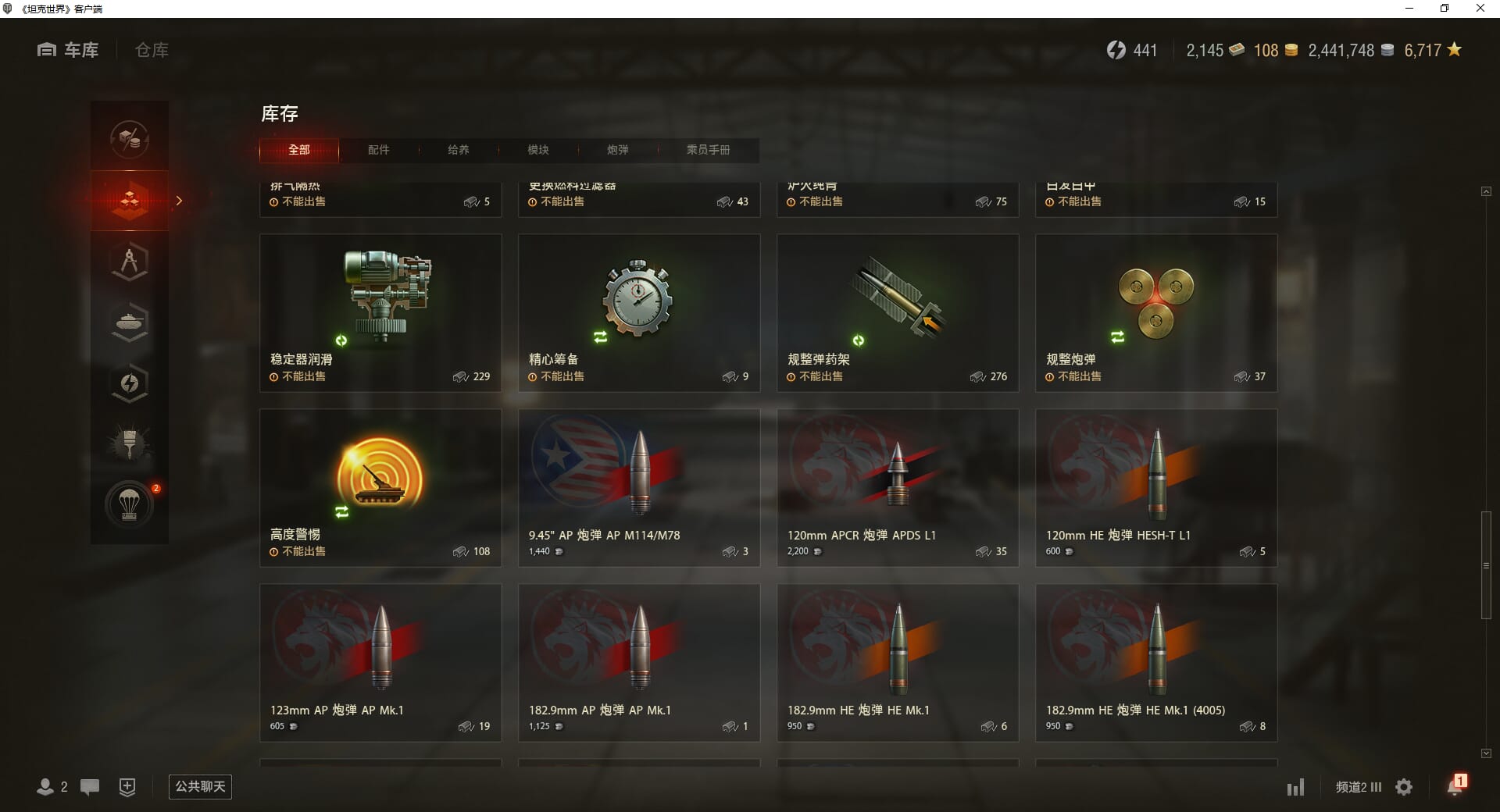Screen dimensions: 1500x812
Task: Select the 120mm APCR APDS L1 shell card
Action: coord(898,488)
